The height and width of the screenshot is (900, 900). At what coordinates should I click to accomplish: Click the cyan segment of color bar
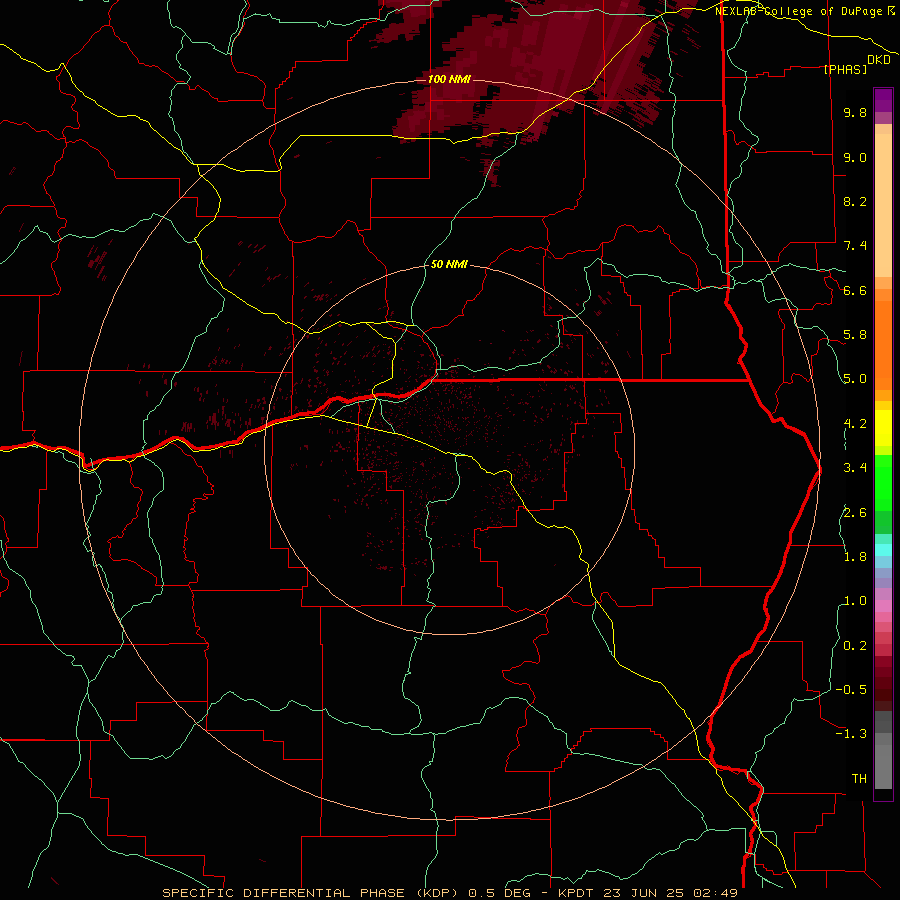tap(883, 550)
